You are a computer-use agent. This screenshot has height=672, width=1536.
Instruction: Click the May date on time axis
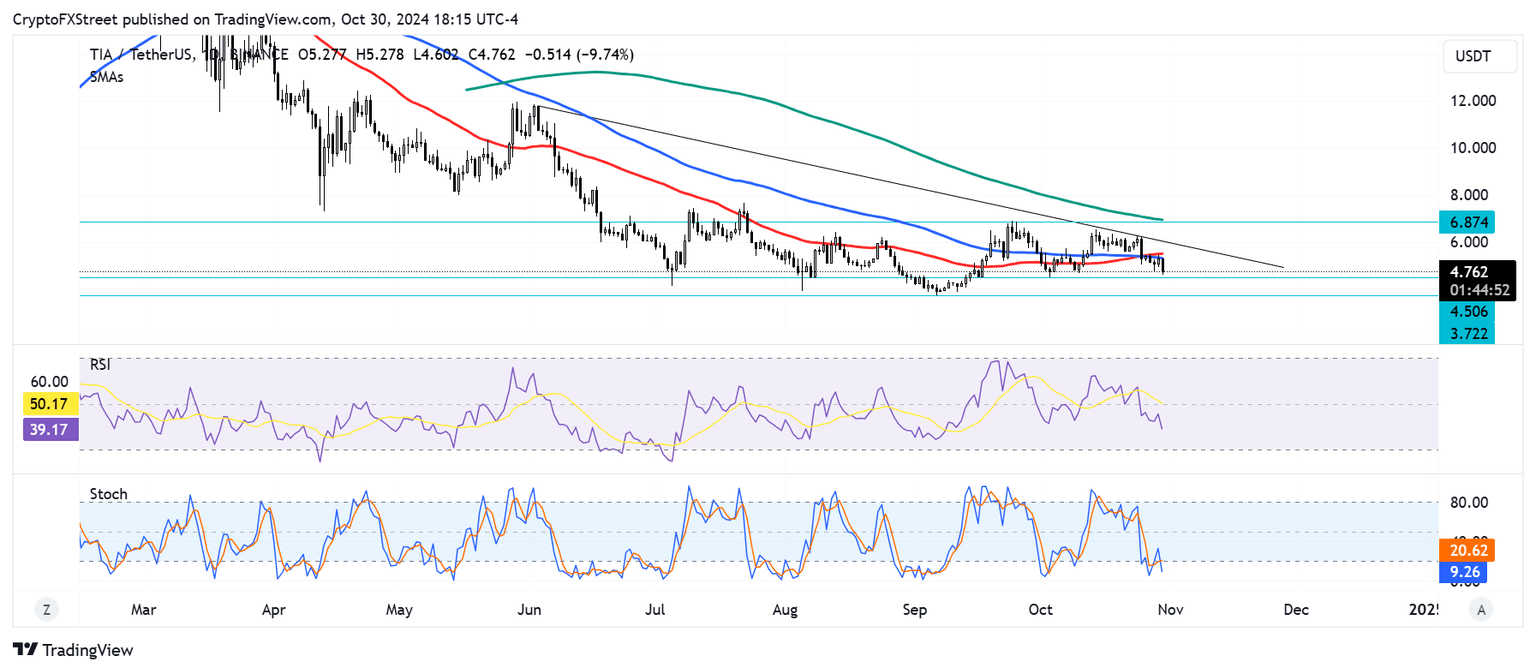tap(400, 609)
